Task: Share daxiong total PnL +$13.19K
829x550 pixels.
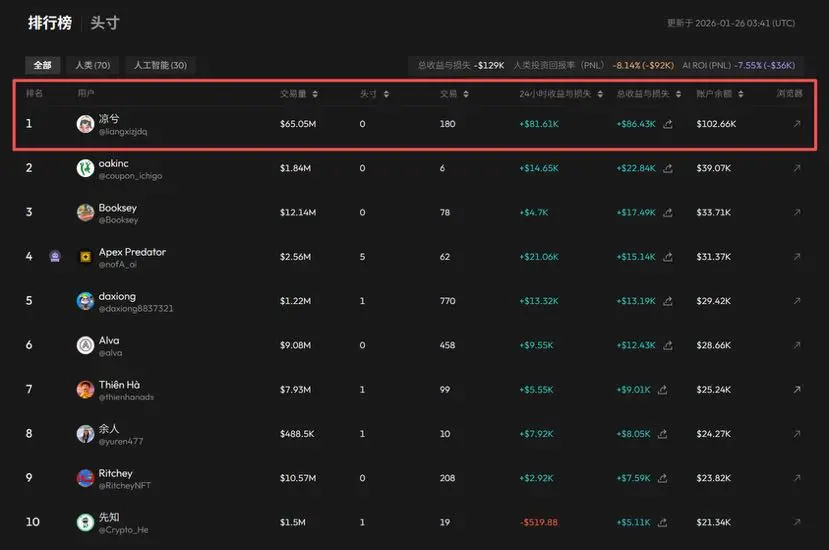Action: click(x=668, y=301)
